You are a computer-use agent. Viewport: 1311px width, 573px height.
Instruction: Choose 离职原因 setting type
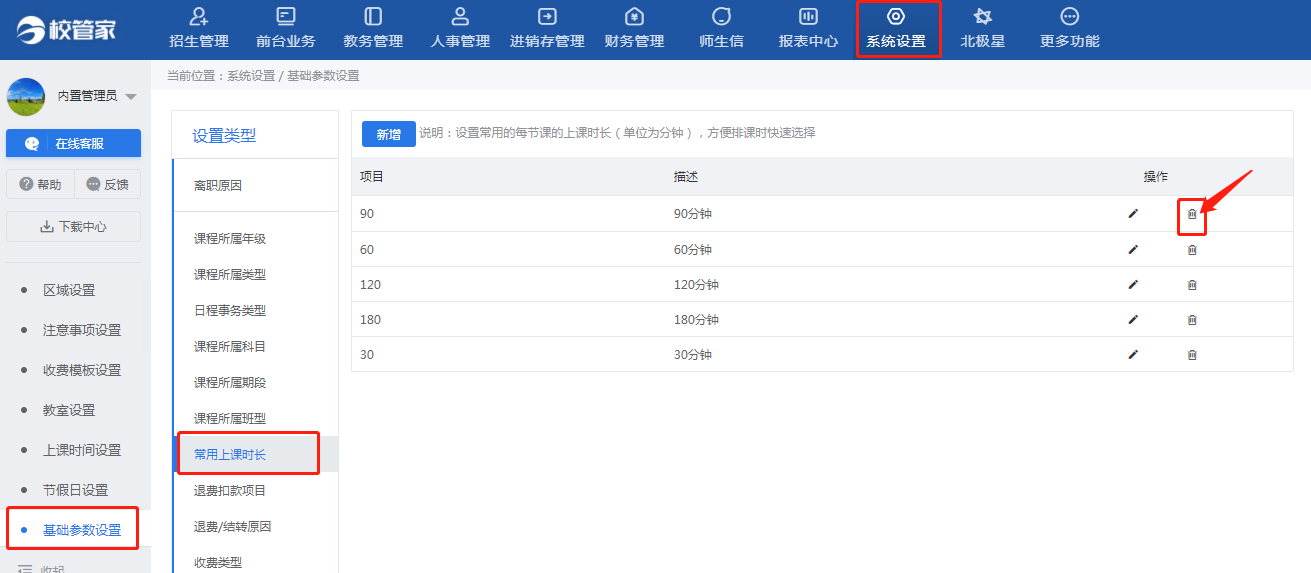pyautogui.click(x=218, y=186)
